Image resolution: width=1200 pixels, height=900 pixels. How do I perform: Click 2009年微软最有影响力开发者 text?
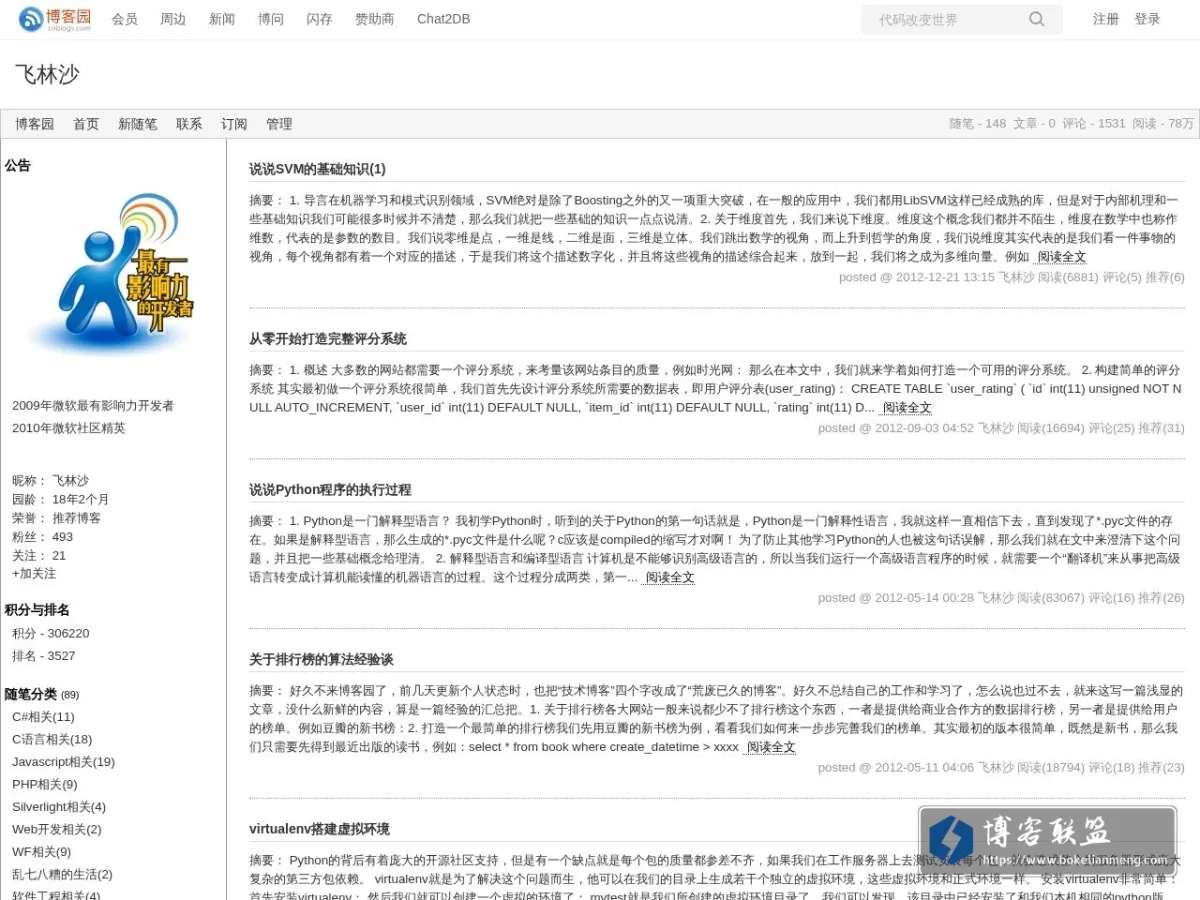point(93,406)
